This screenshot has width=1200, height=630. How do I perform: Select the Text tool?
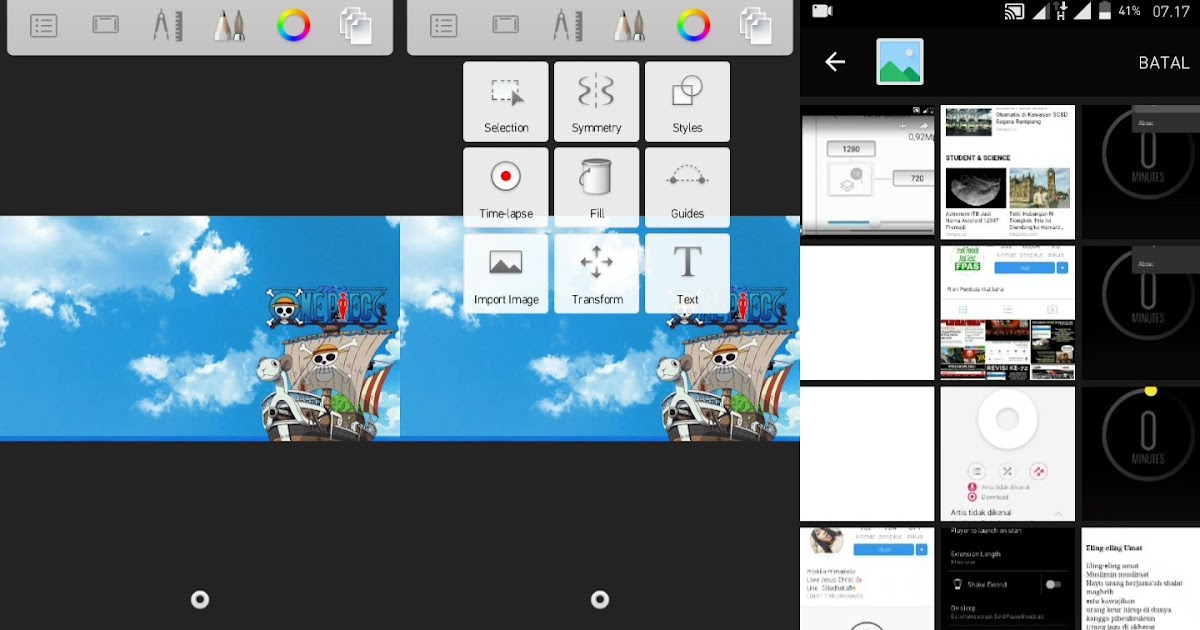point(688,273)
